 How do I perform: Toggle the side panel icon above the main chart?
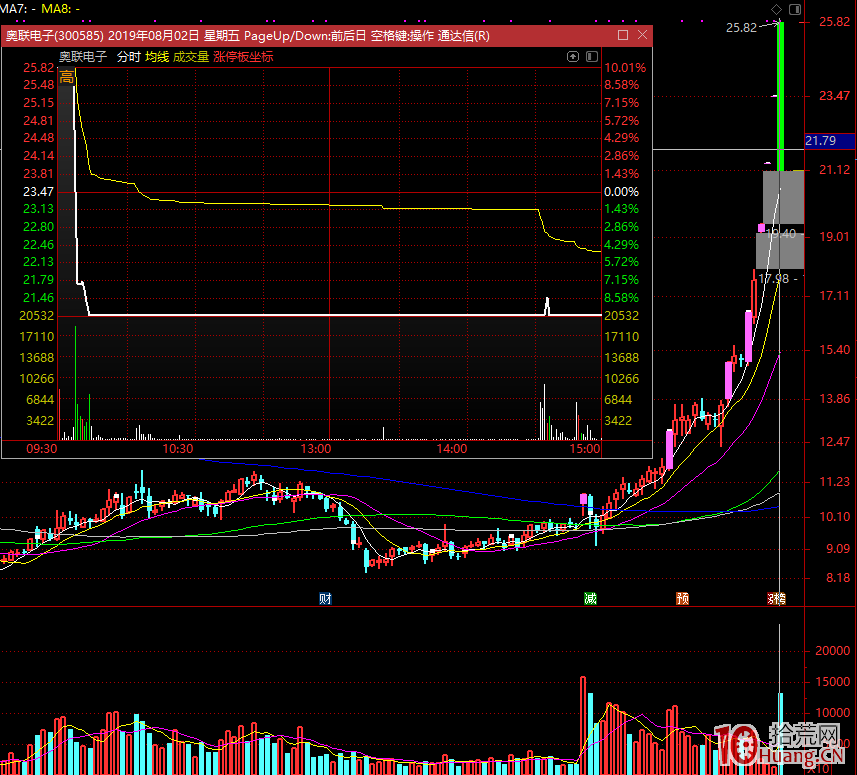click(x=795, y=9)
